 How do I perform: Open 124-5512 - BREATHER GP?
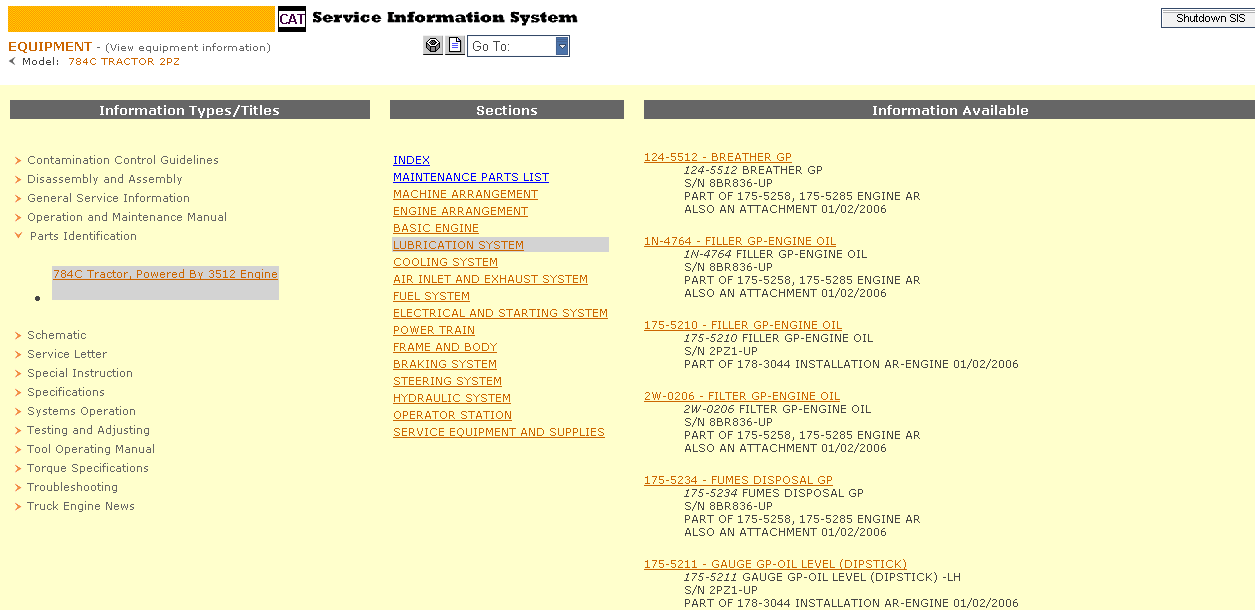pyautogui.click(x=718, y=157)
